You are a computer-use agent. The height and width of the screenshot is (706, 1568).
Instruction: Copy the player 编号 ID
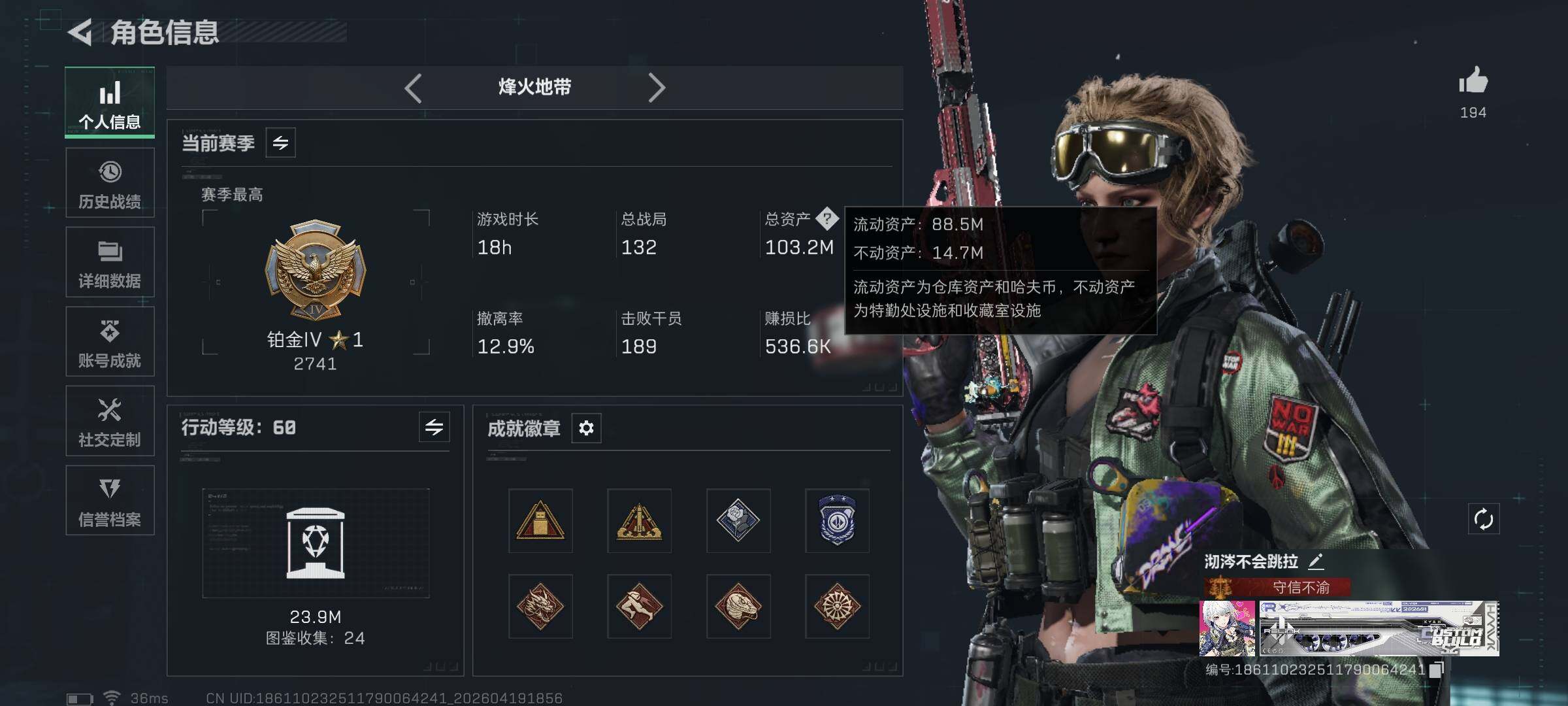(x=1436, y=670)
